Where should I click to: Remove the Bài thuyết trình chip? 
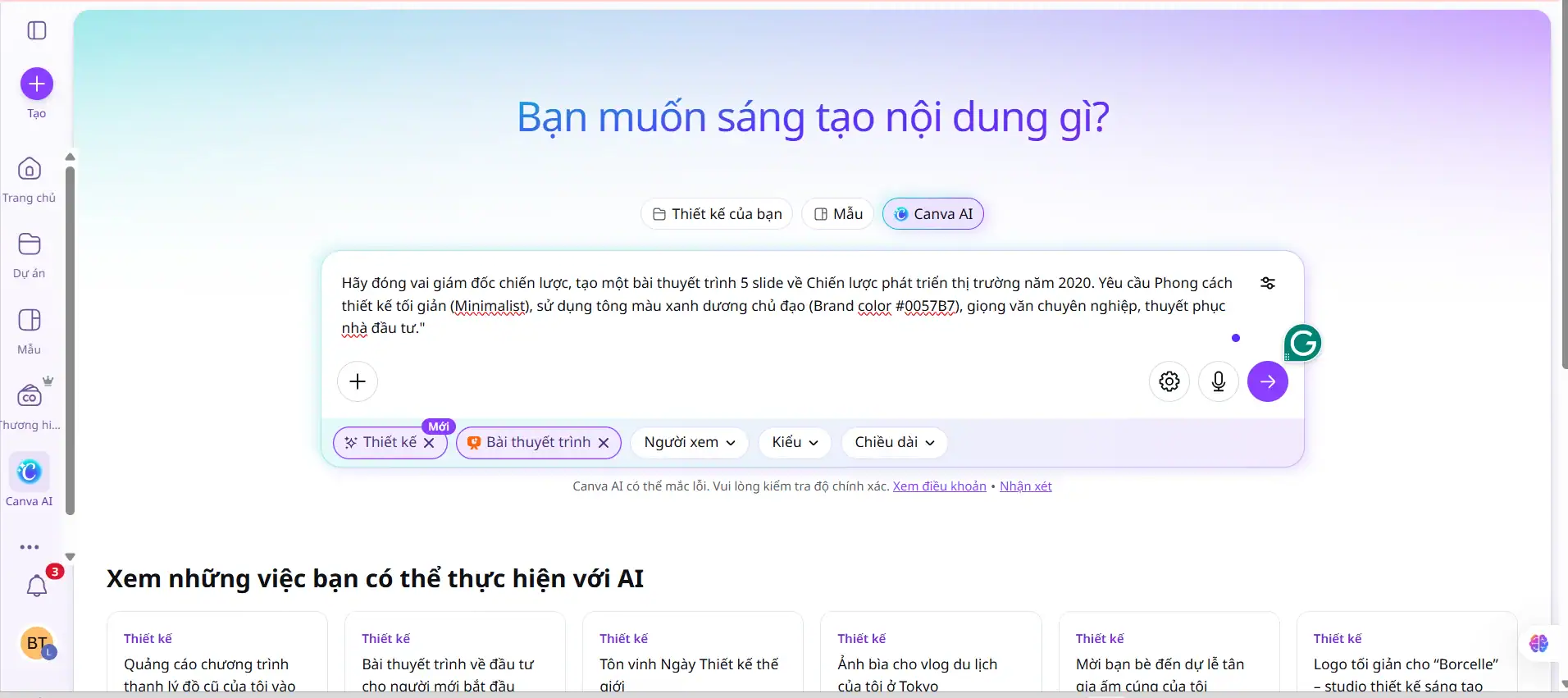[x=604, y=443]
